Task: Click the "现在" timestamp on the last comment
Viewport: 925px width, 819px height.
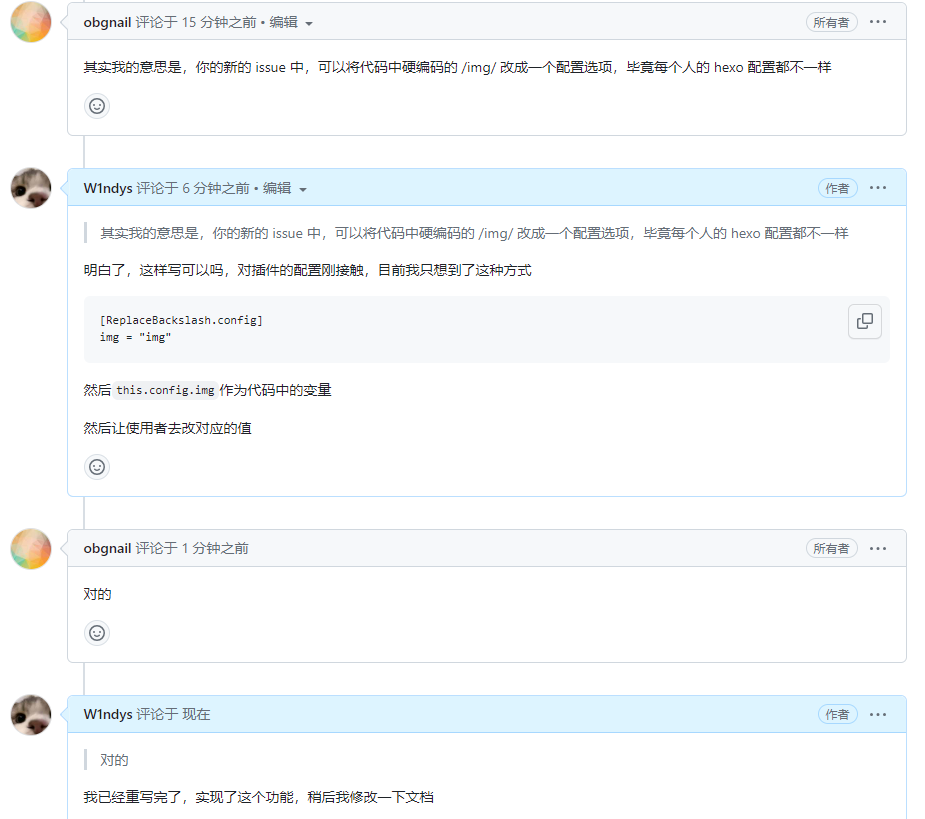Action: pyautogui.click(x=196, y=714)
